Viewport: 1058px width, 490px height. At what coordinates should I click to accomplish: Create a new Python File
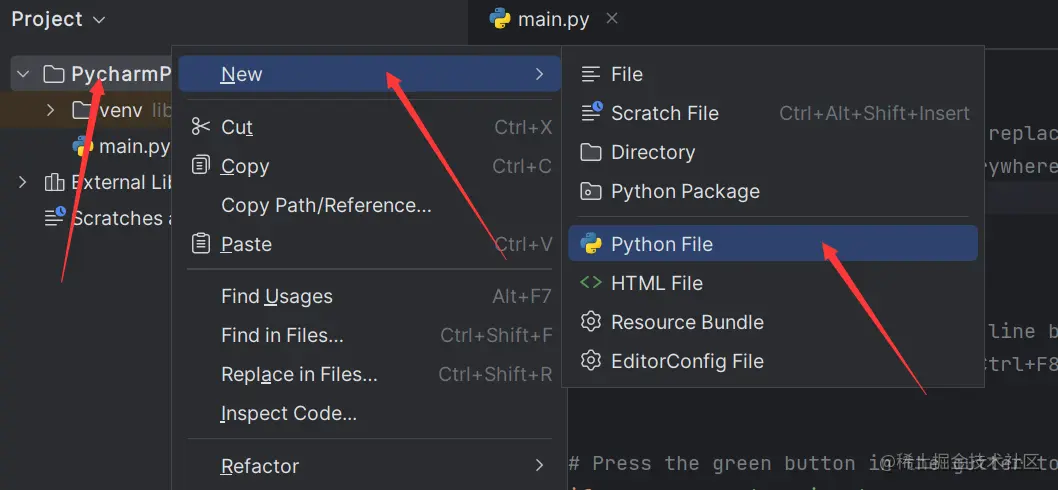pos(773,244)
